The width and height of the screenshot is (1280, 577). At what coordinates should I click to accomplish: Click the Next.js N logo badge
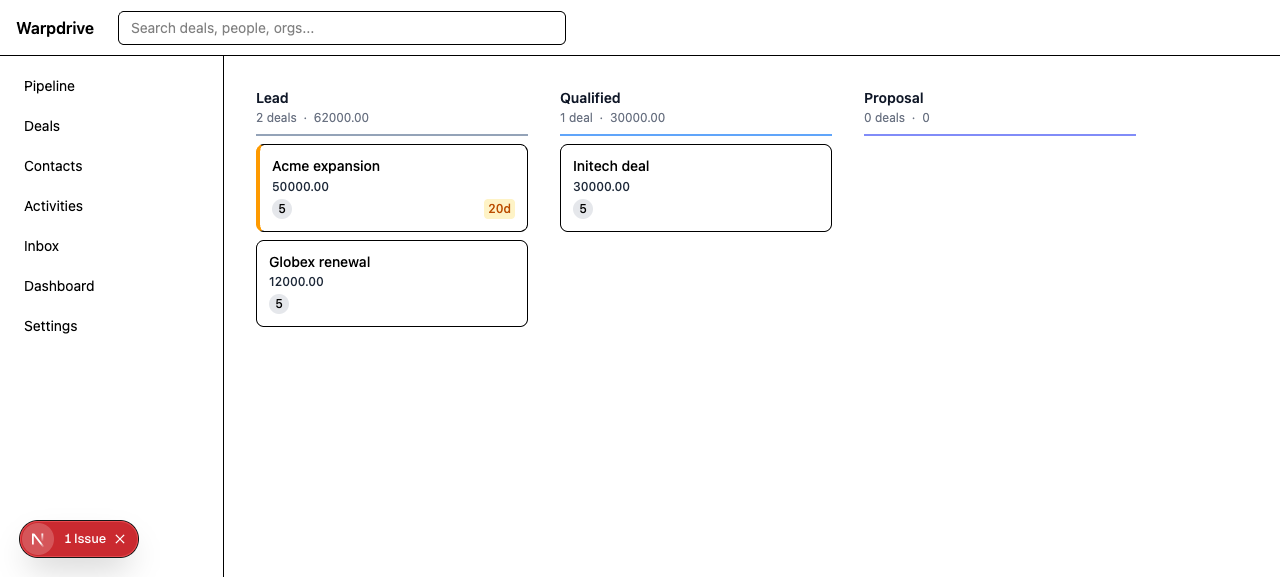click(38, 539)
